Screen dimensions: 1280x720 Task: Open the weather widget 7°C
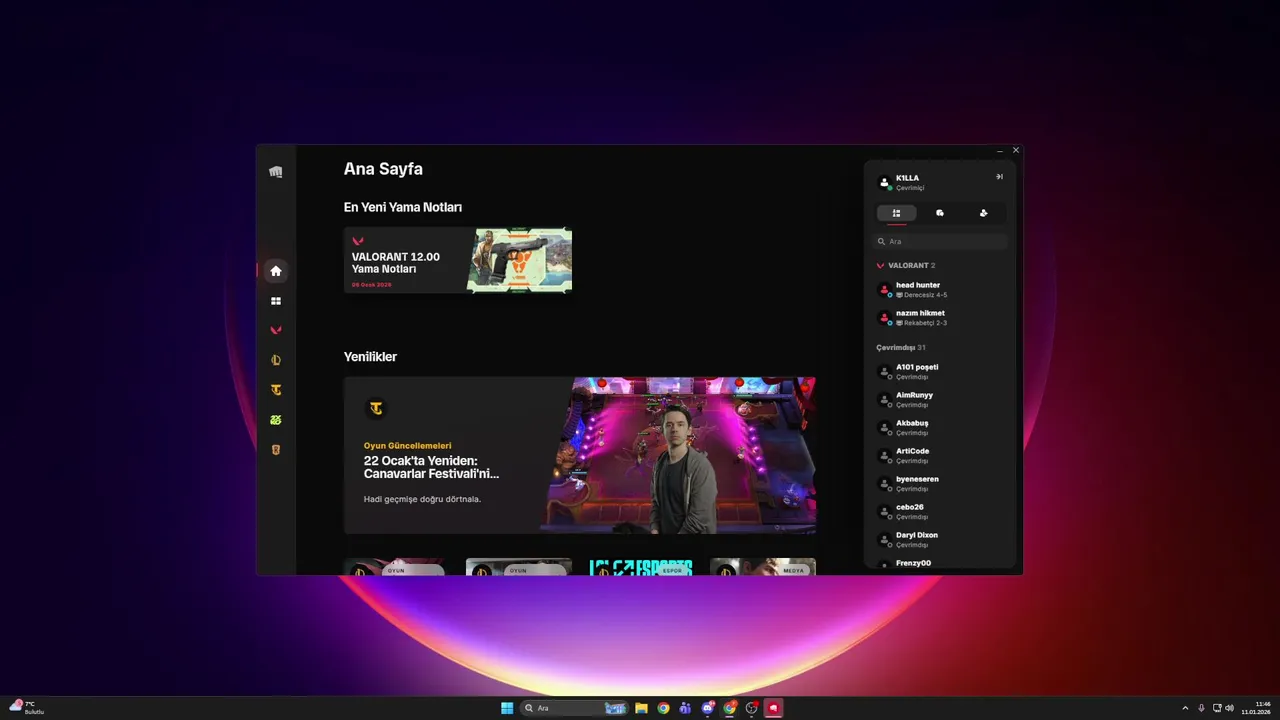coord(28,708)
